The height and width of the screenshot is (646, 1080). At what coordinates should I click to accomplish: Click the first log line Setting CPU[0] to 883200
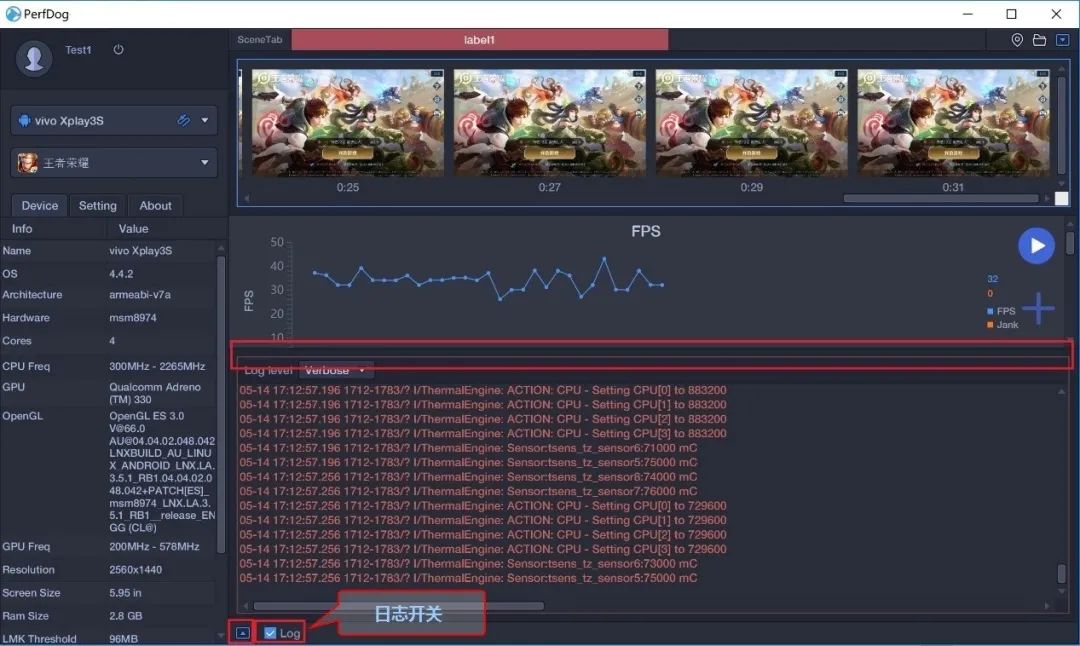click(483, 390)
